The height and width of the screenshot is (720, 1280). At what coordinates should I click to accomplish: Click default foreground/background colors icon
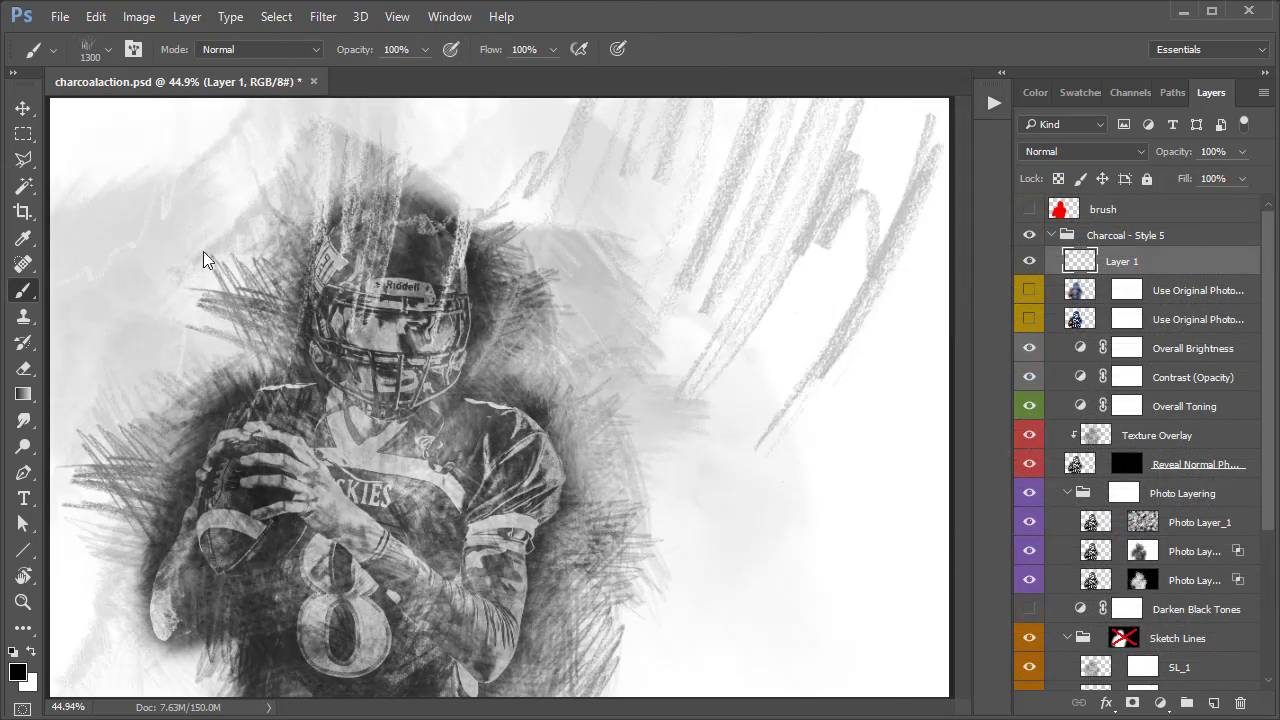(x=13, y=651)
